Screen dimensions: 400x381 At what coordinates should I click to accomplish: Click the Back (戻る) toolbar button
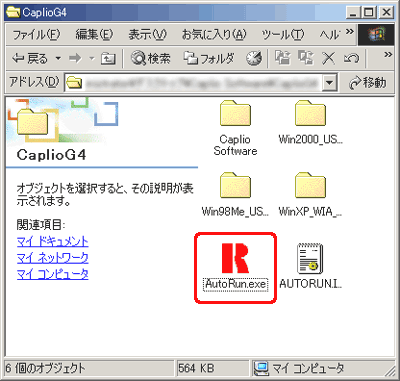click(x=30, y=59)
